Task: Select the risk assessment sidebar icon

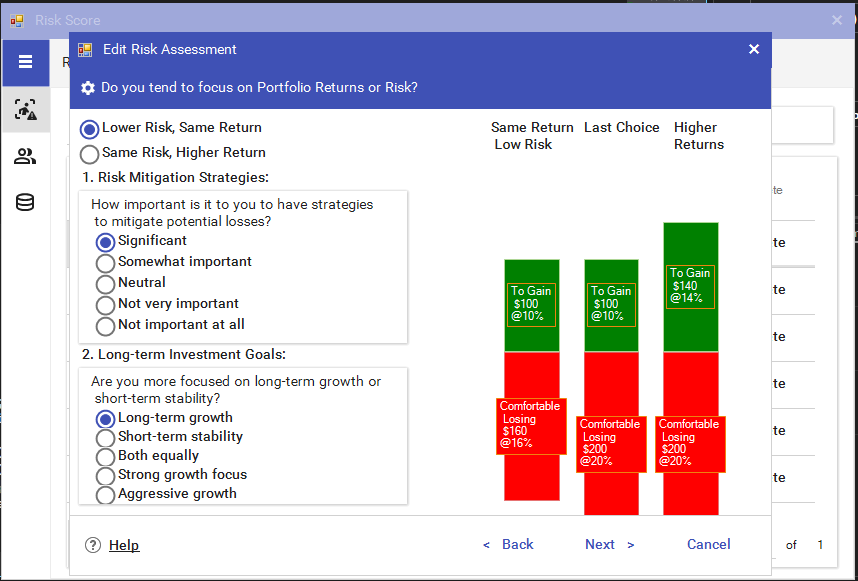Action: (25, 109)
